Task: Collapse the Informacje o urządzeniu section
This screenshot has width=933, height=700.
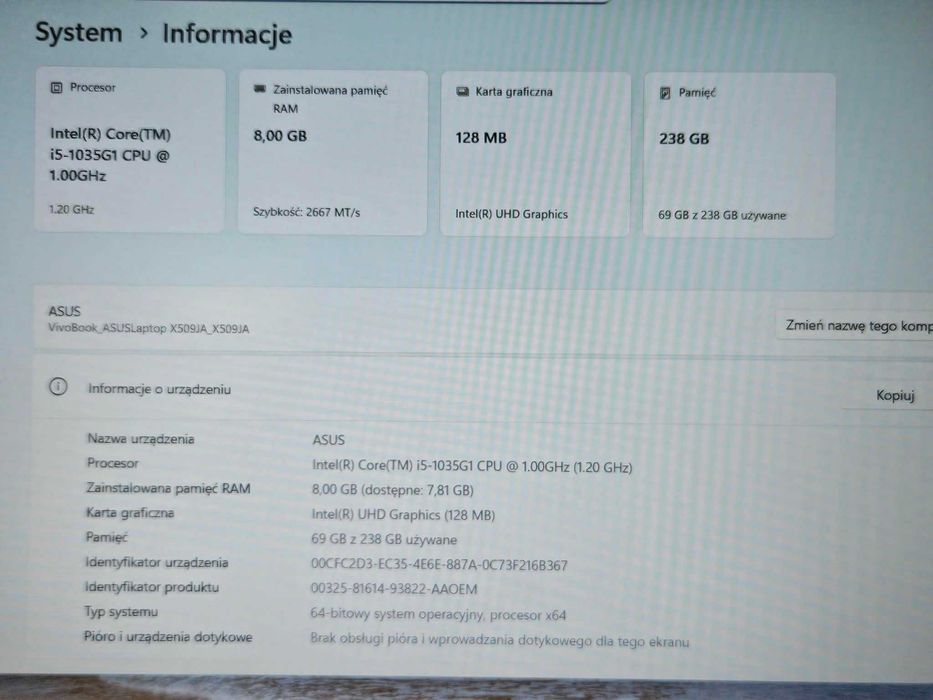Action: (482, 389)
